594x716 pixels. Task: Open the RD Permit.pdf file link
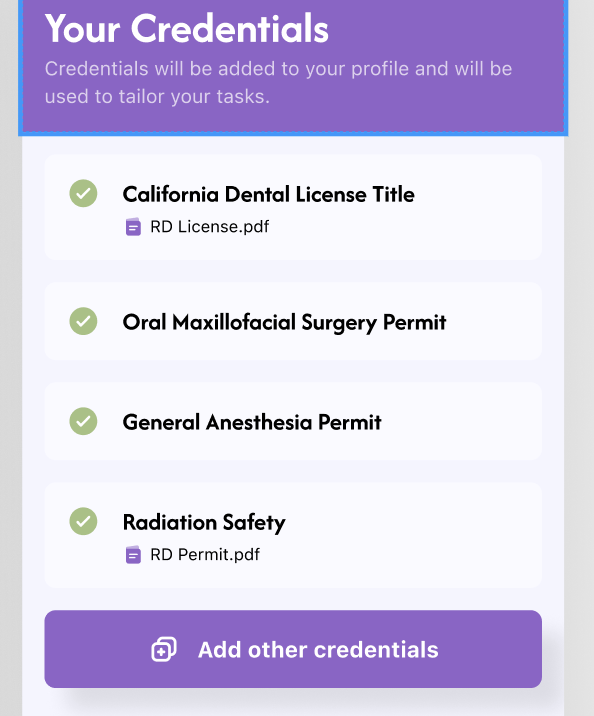(205, 555)
